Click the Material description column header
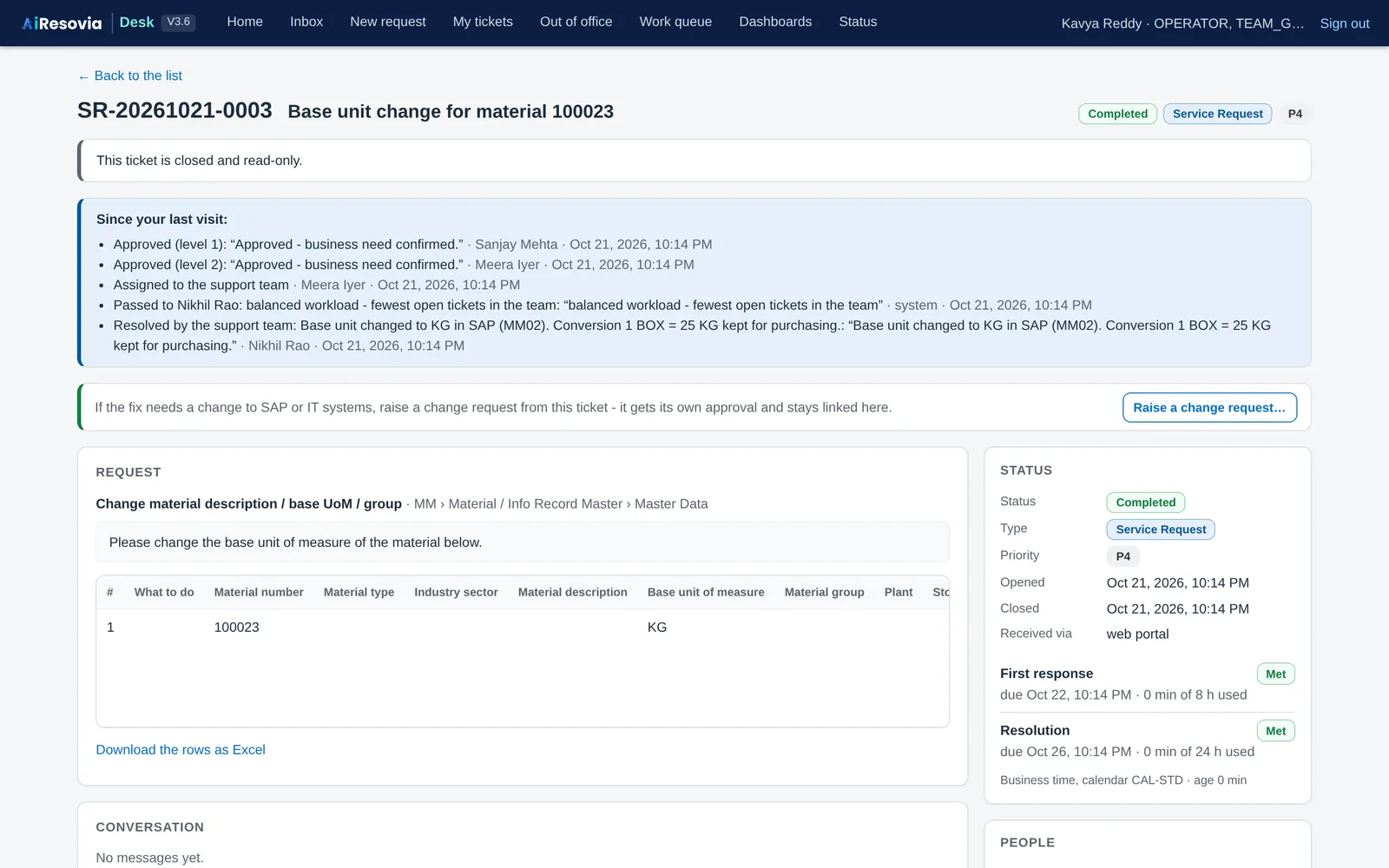This screenshot has width=1389, height=868. pyautogui.click(x=572, y=592)
